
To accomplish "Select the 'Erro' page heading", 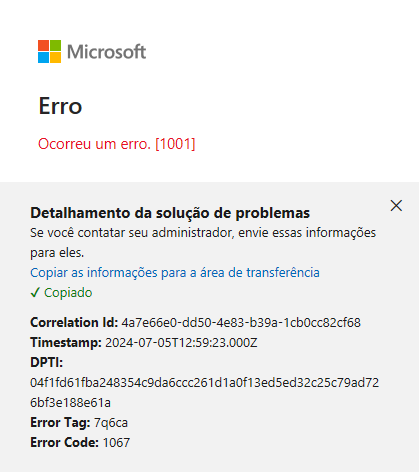I will 60,106.
